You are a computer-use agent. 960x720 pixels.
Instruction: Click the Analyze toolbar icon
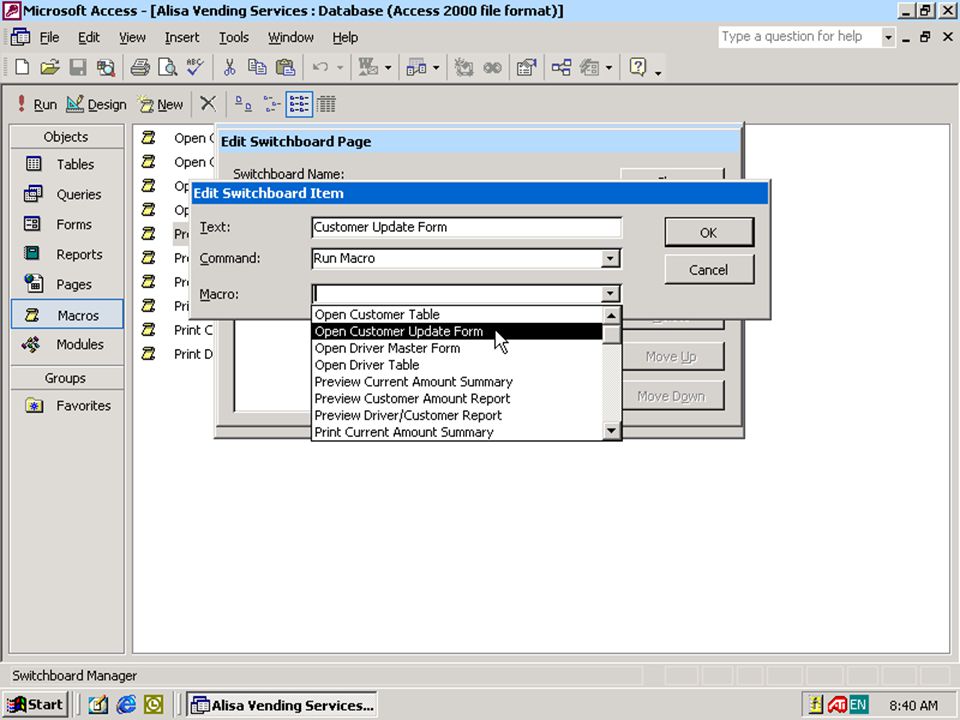coord(416,67)
